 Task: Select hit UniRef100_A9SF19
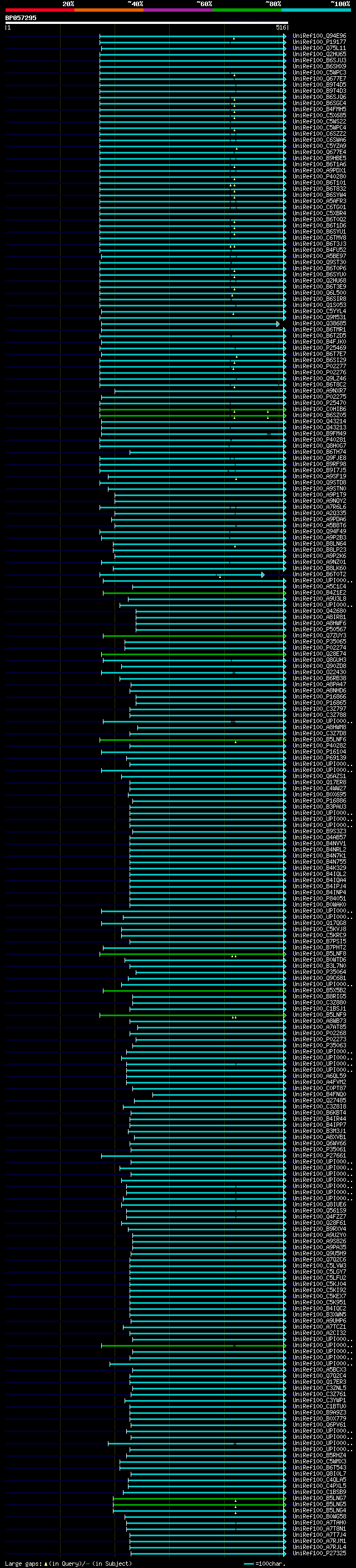coord(319,477)
